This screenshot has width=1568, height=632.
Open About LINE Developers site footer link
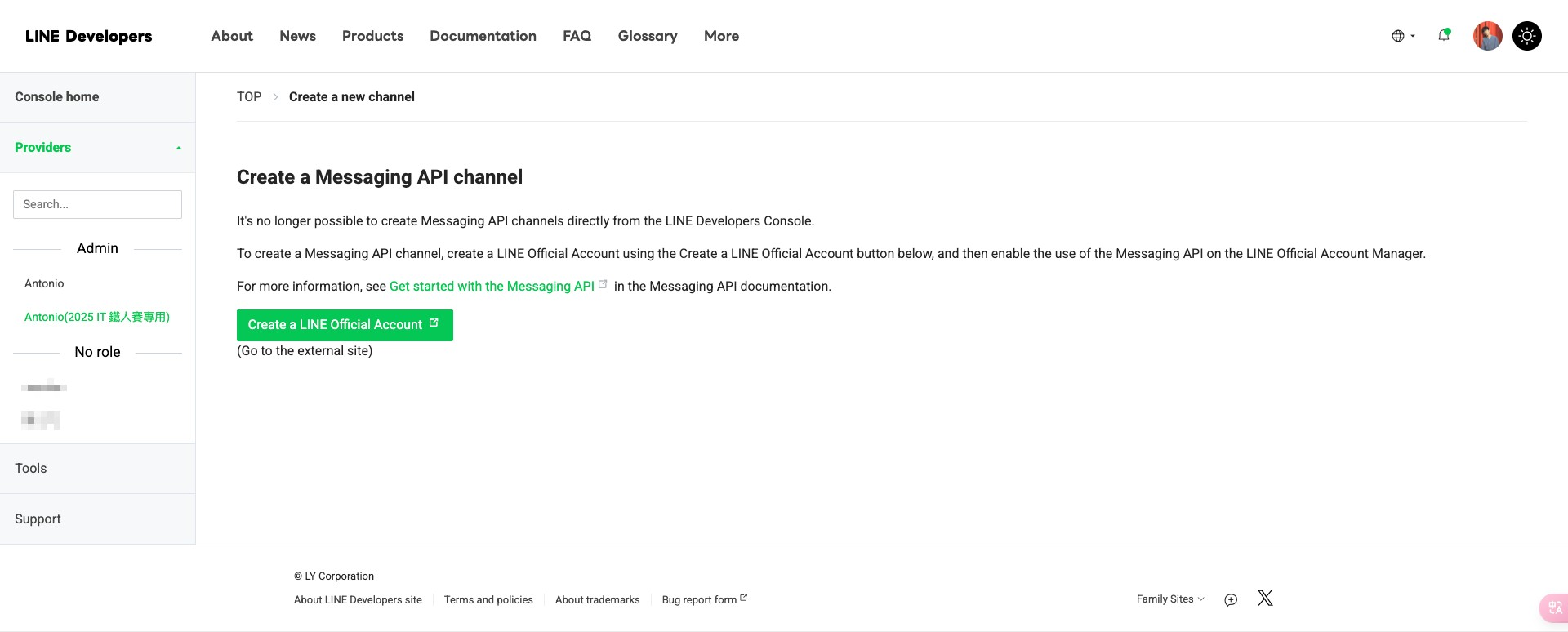pos(358,600)
